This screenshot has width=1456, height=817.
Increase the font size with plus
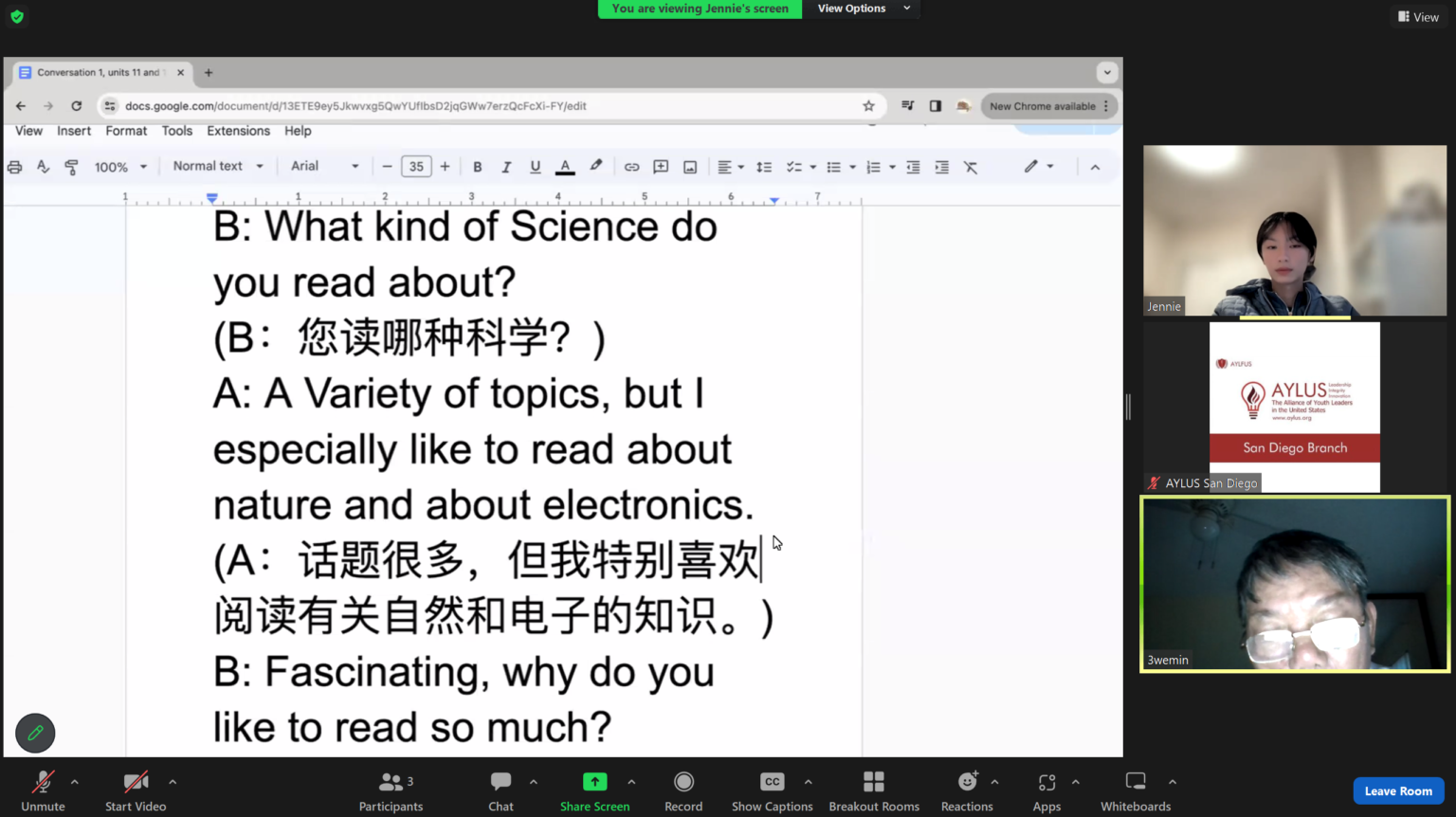[x=445, y=167]
